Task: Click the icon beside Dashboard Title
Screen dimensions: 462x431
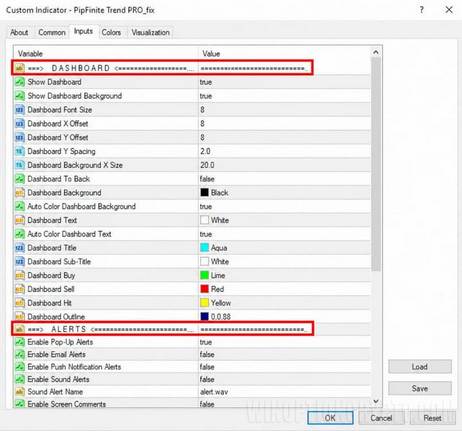Action: [x=20, y=248]
